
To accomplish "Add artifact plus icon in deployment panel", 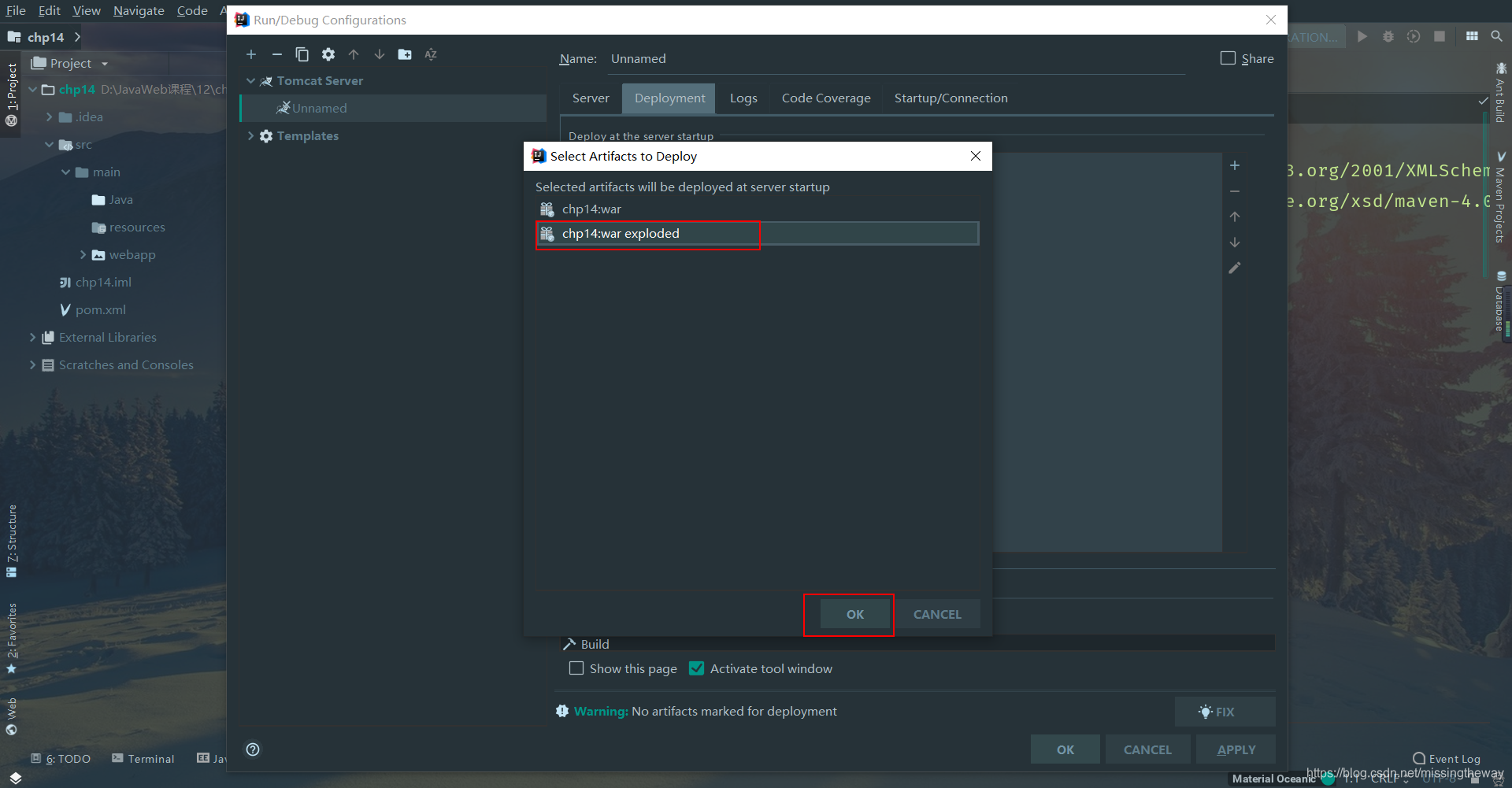I will [1235, 165].
